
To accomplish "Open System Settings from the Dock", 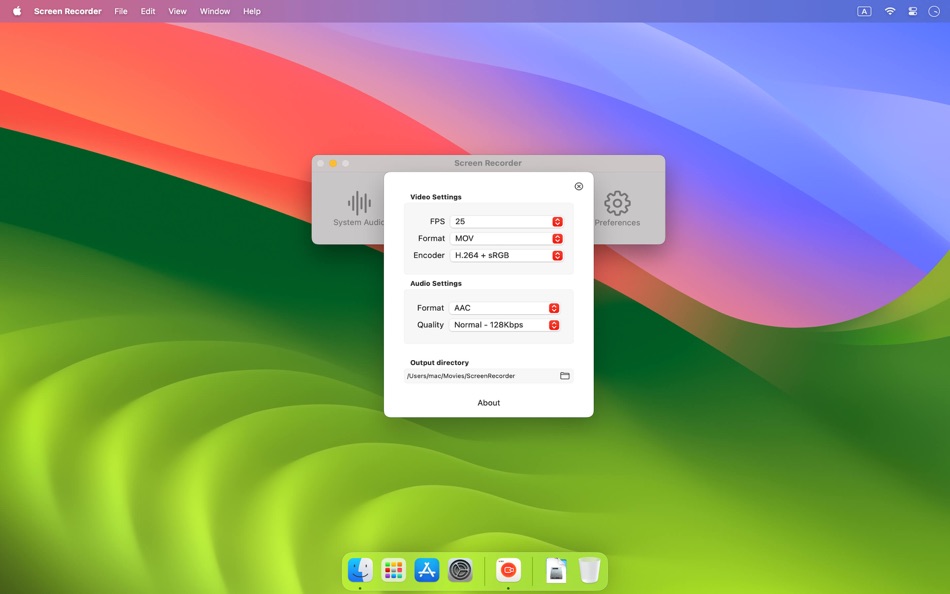I will (x=460, y=570).
